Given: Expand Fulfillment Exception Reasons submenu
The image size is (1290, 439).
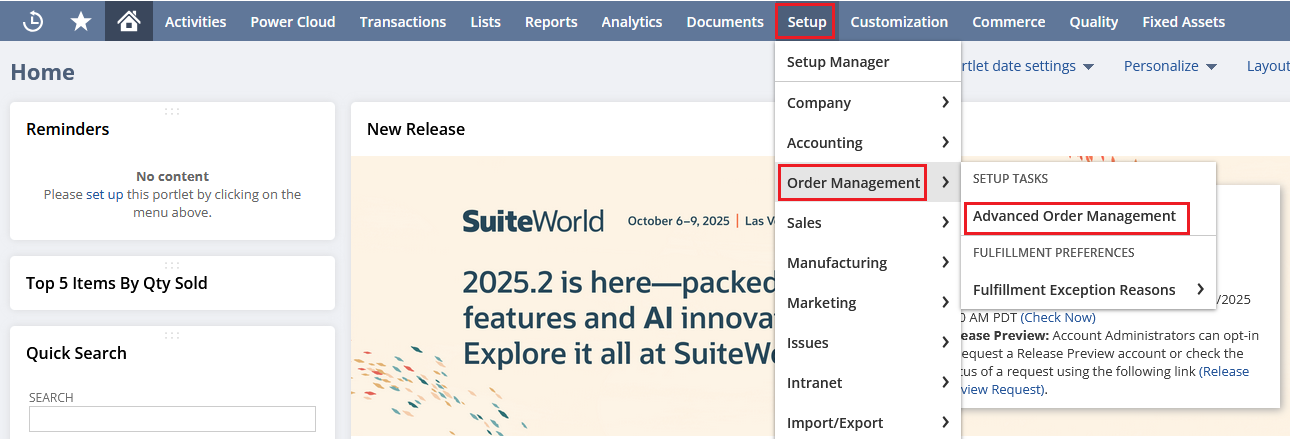Looking at the screenshot, I should [1087, 290].
